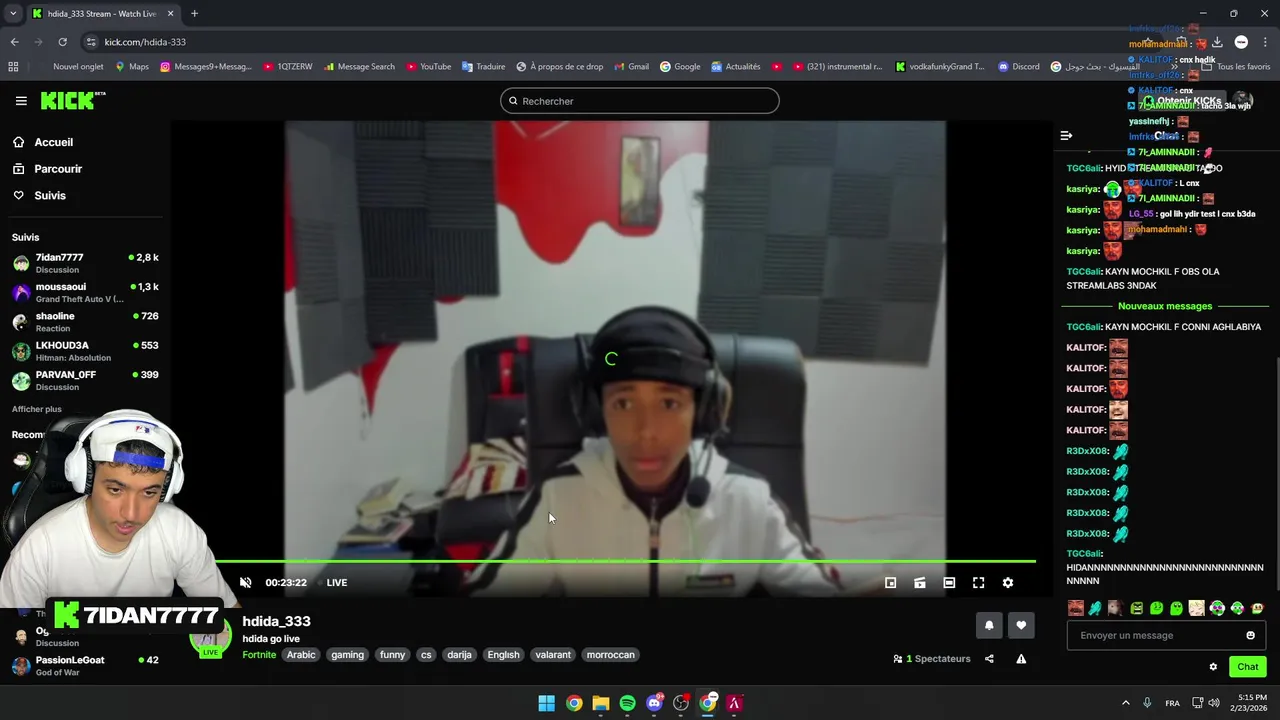Open the Kick hamburger menu
Viewport: 1280px width, 720px height.
click(21, 101)
